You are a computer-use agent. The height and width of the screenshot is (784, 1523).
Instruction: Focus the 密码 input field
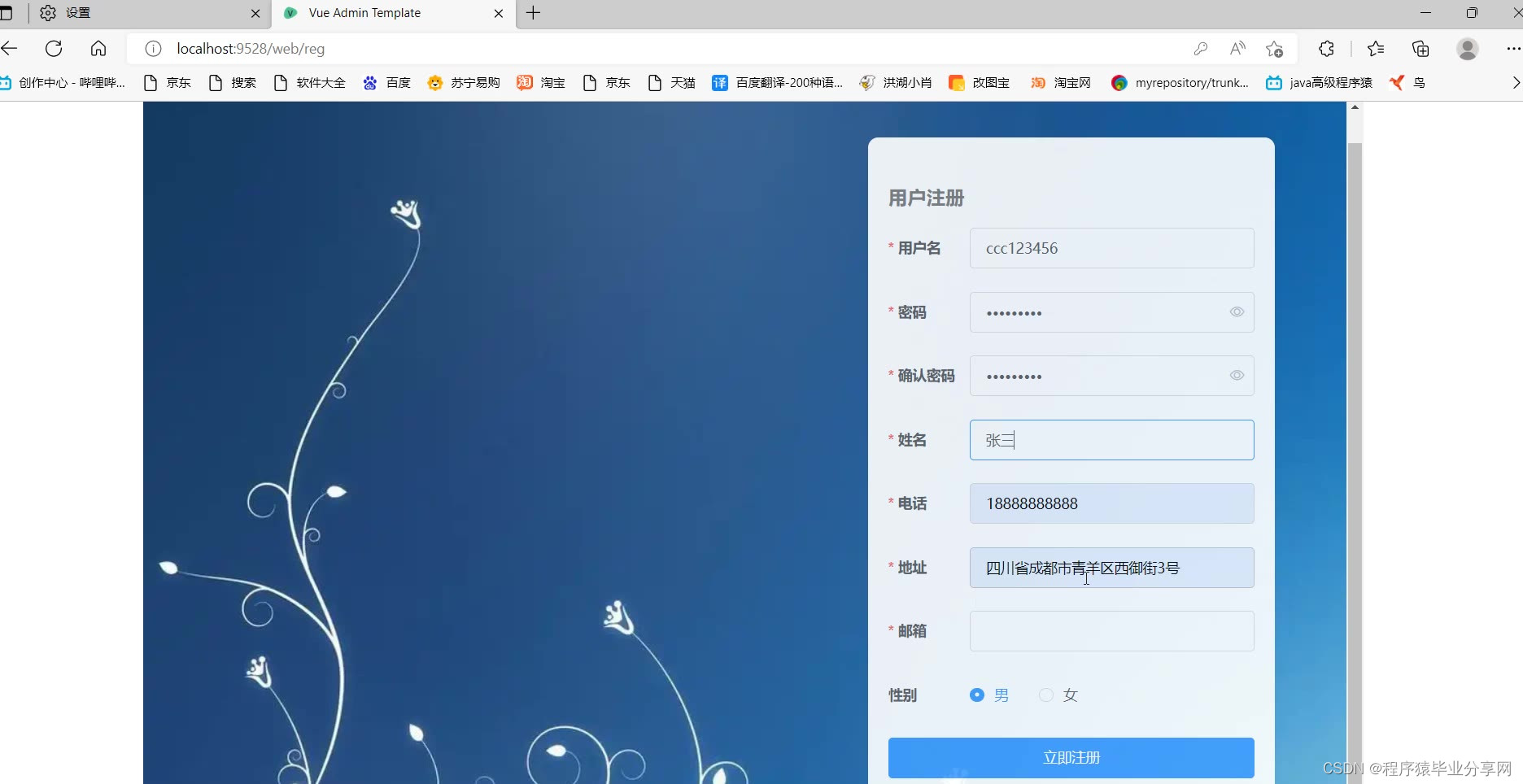point(1112,312)
